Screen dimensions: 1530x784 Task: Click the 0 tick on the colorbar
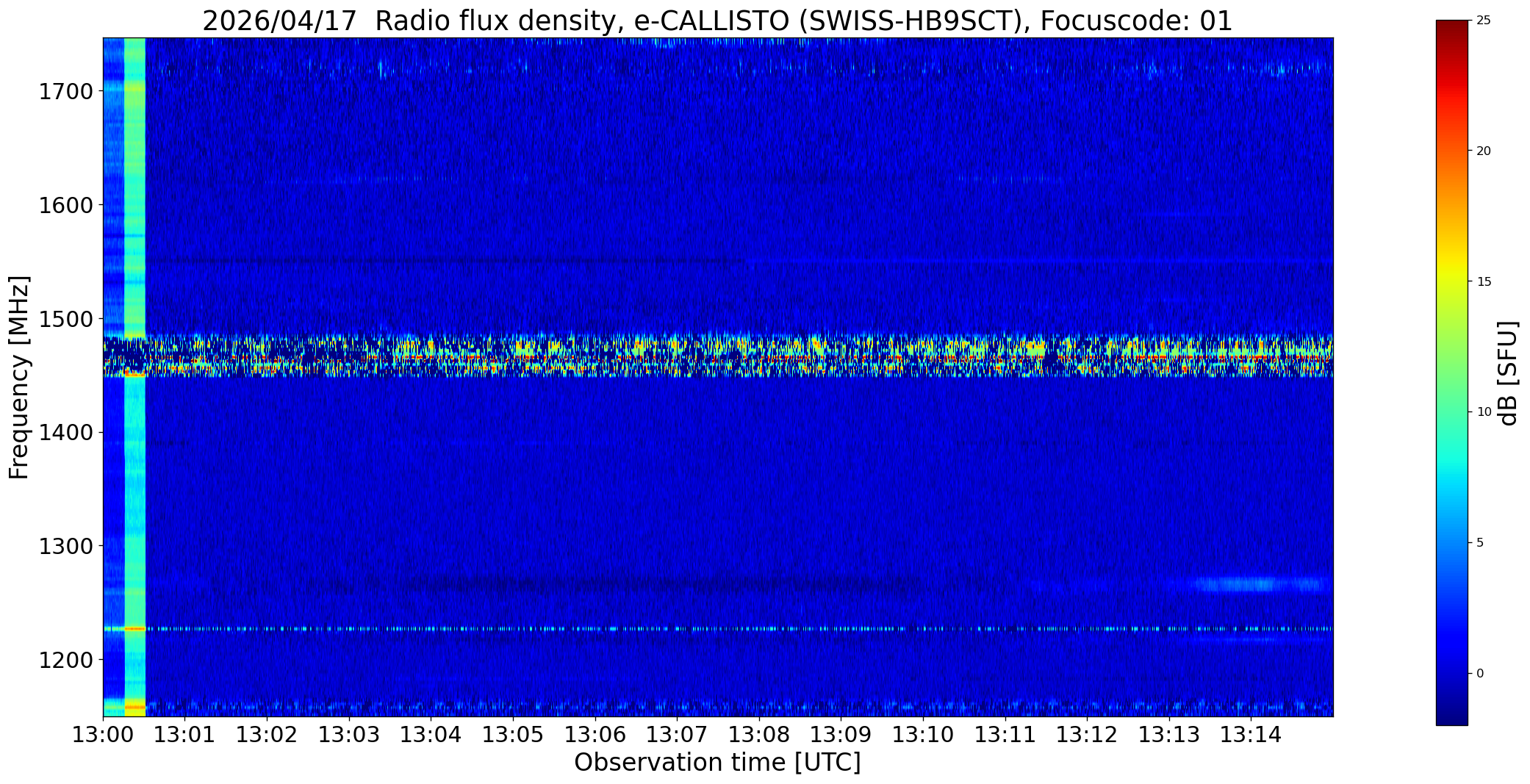coord(1480,673)
